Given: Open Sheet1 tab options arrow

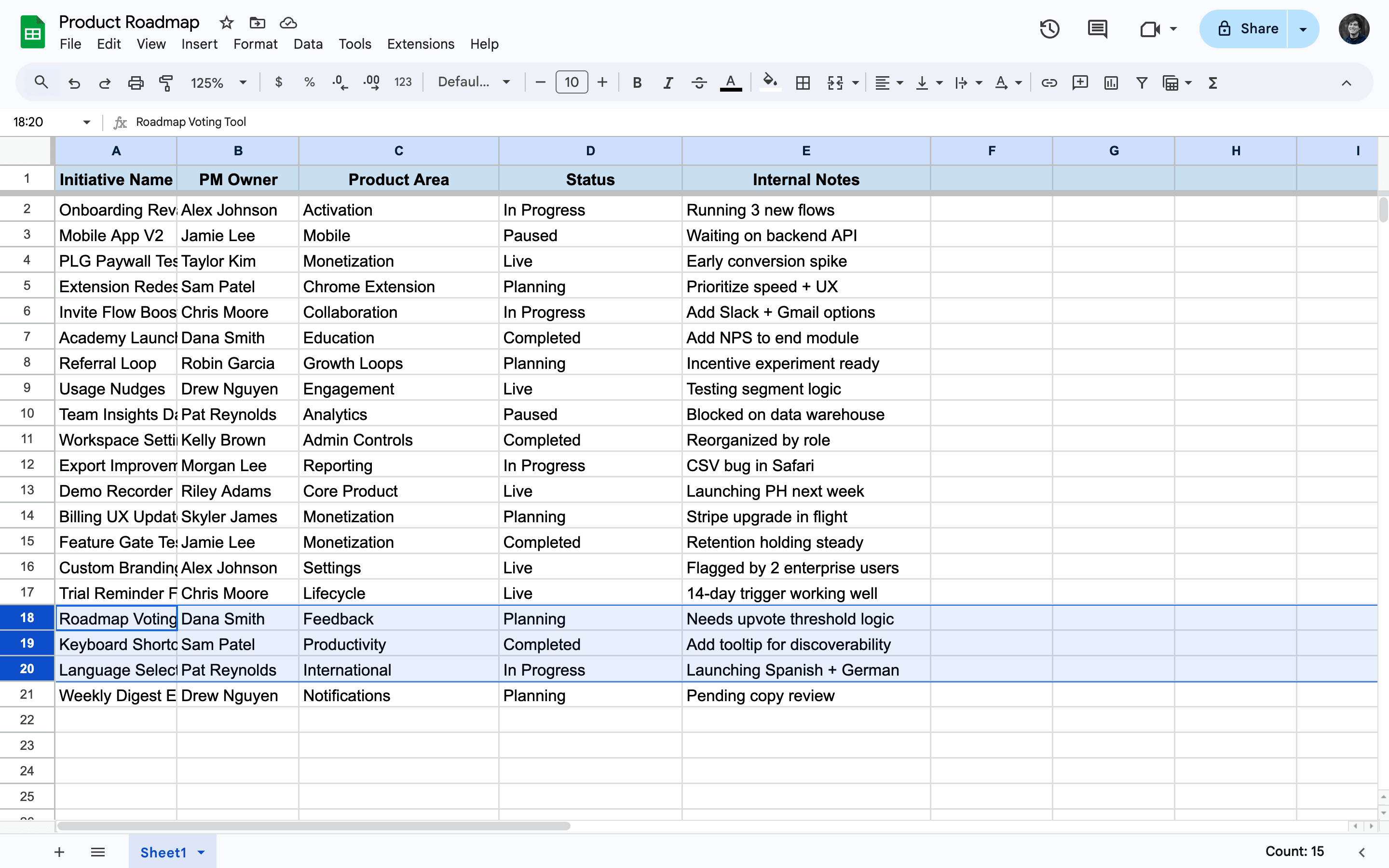Looking at the screenshot, I should pyautogui.click(x=202, y=853).
